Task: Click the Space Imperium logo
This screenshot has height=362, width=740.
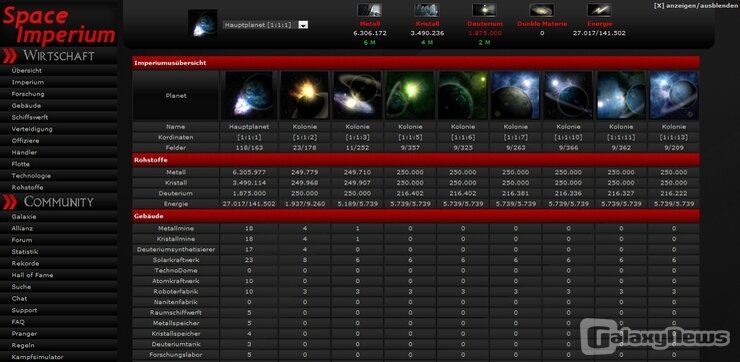Action: [59, 24]
